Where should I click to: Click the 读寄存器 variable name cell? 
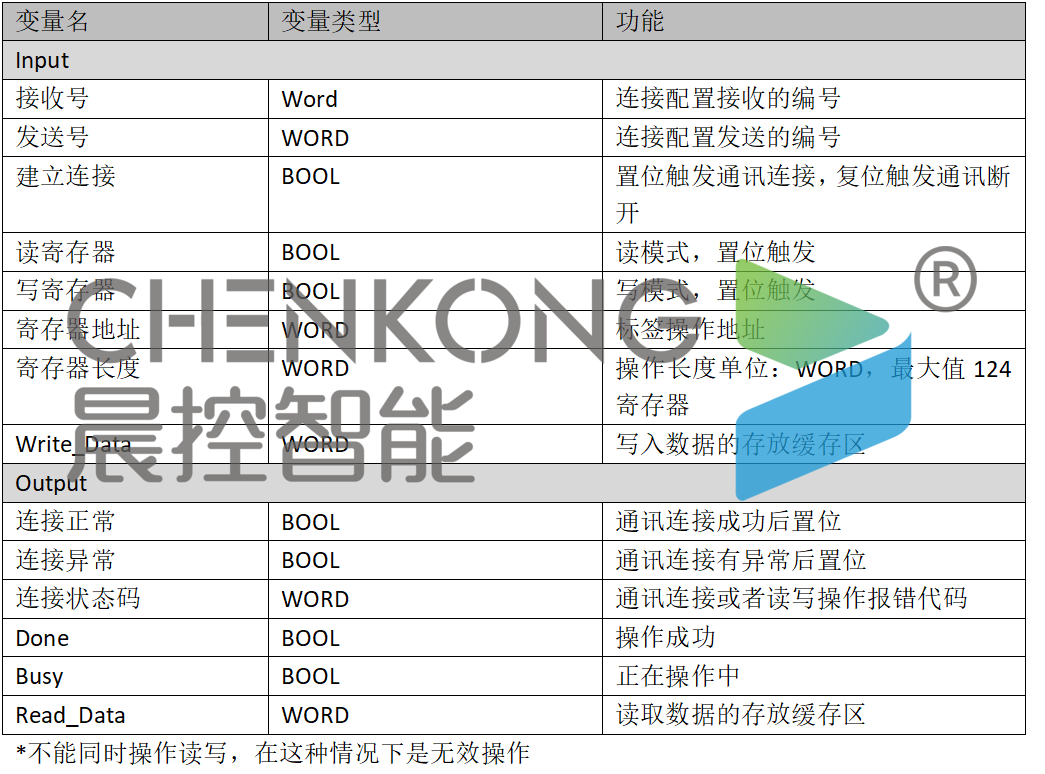66,252
